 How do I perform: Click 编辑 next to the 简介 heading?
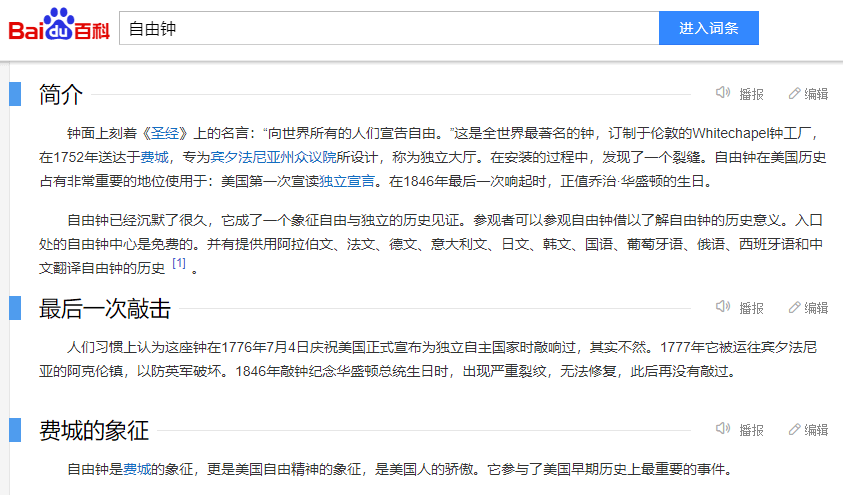click(x=816, y=94)
